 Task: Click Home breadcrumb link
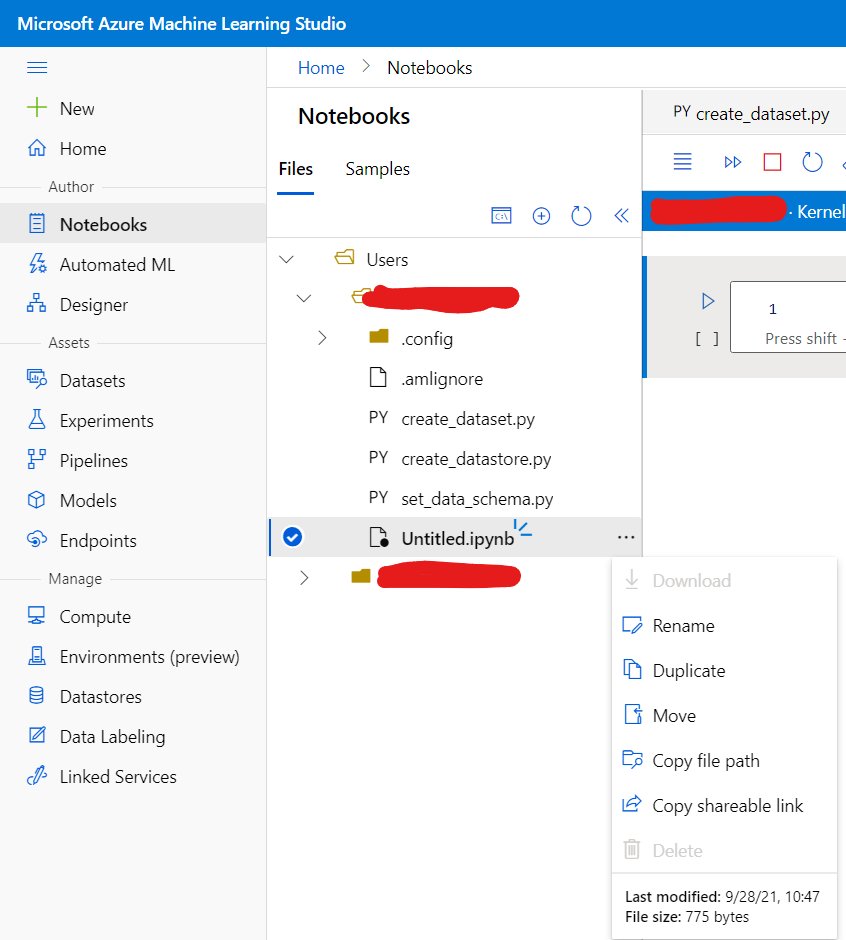click(321, 68)
